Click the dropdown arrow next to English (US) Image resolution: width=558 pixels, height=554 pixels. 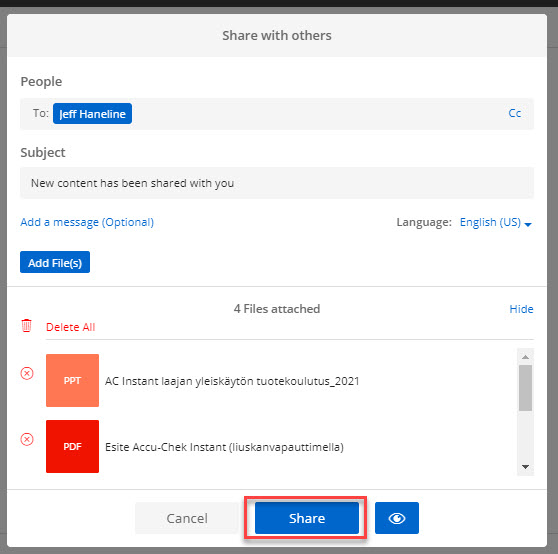click(528, 224)
